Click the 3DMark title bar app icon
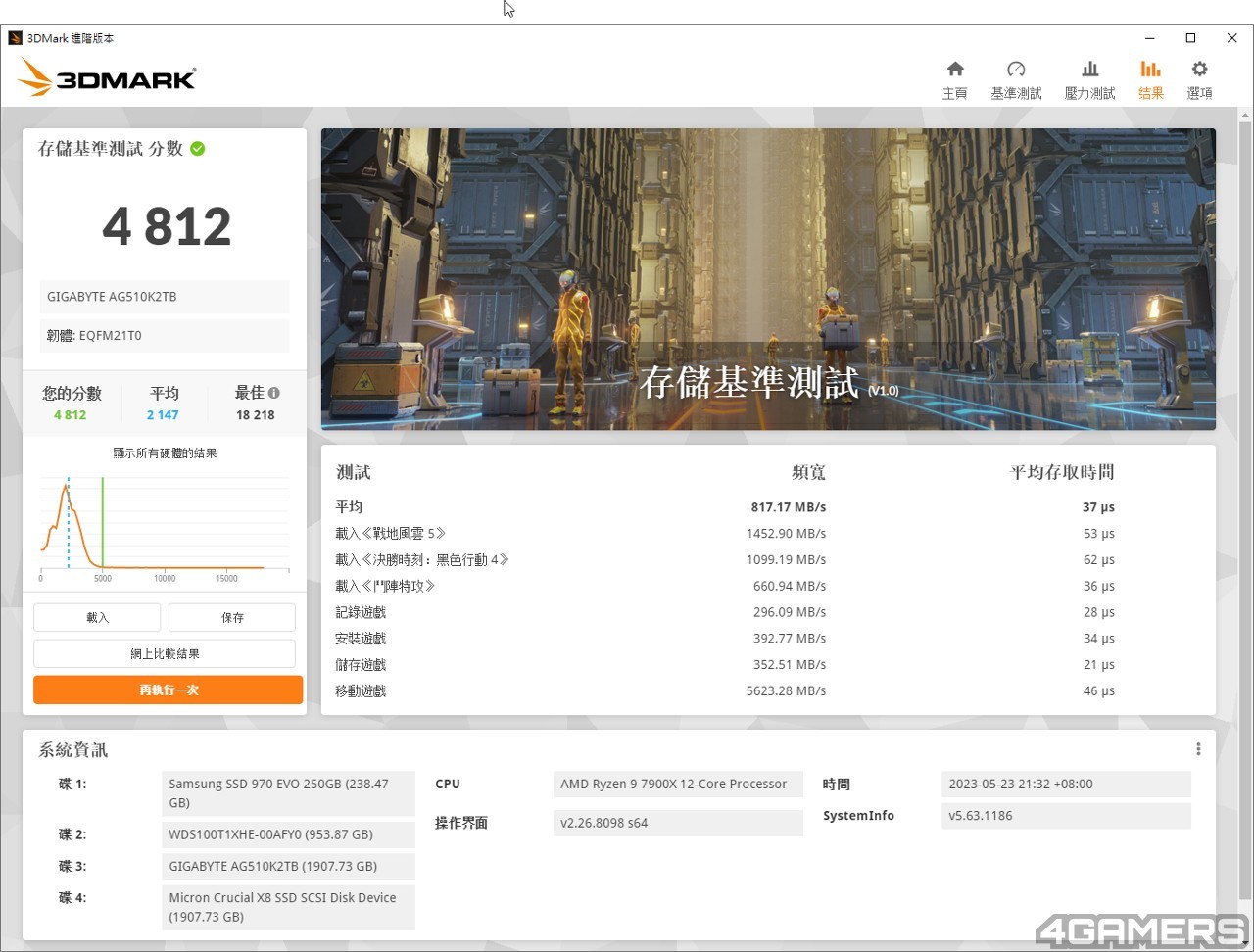This screenshot has height=952, width=1254. click(15, 38)
